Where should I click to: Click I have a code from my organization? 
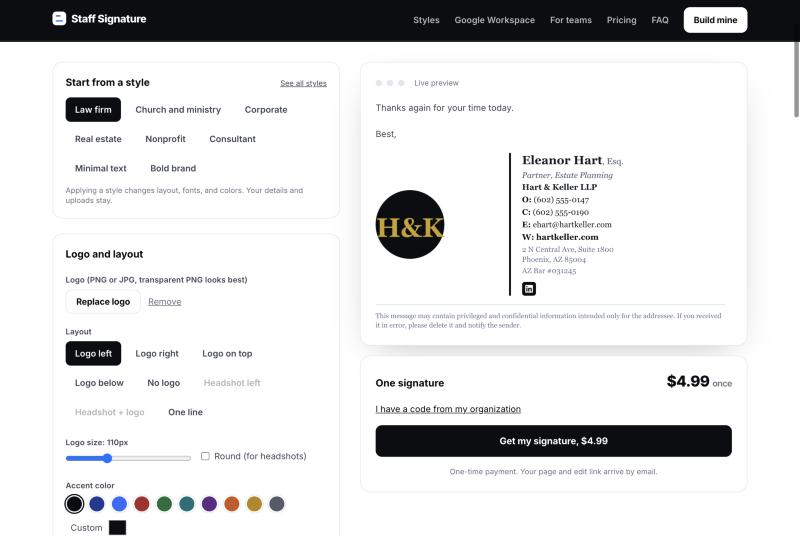pos(448,409)
